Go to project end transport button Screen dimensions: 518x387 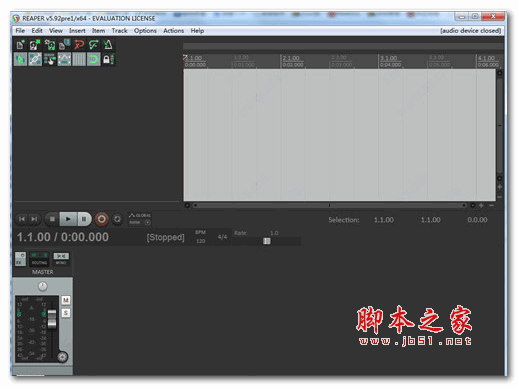point(34,219)
